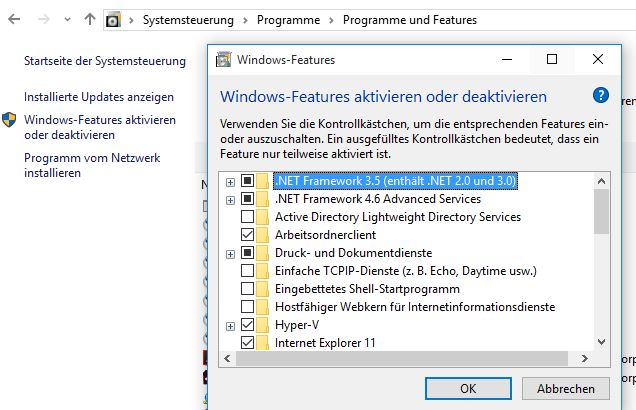Click the shield icon next to Windows-Features link
Viewport: 636px width, 410px height.
pos(9,120)
